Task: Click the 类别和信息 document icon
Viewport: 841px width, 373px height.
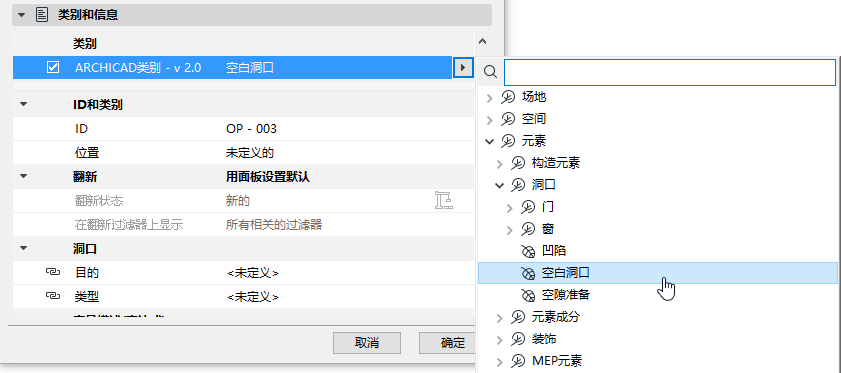Action: (41, 14)
